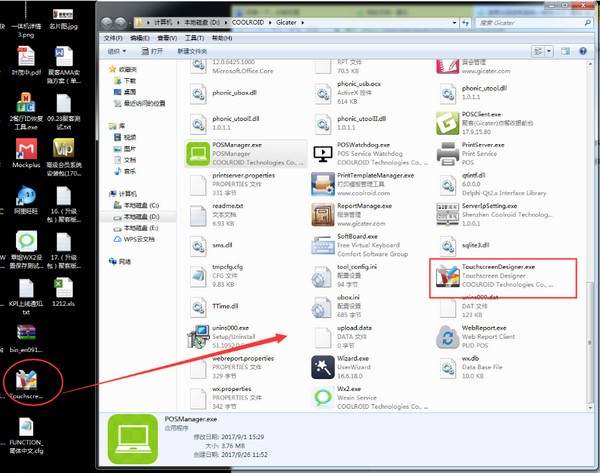Click the 新建文件夹 toolbar button
The image size is (600, 473).
(x=192, y=51)
